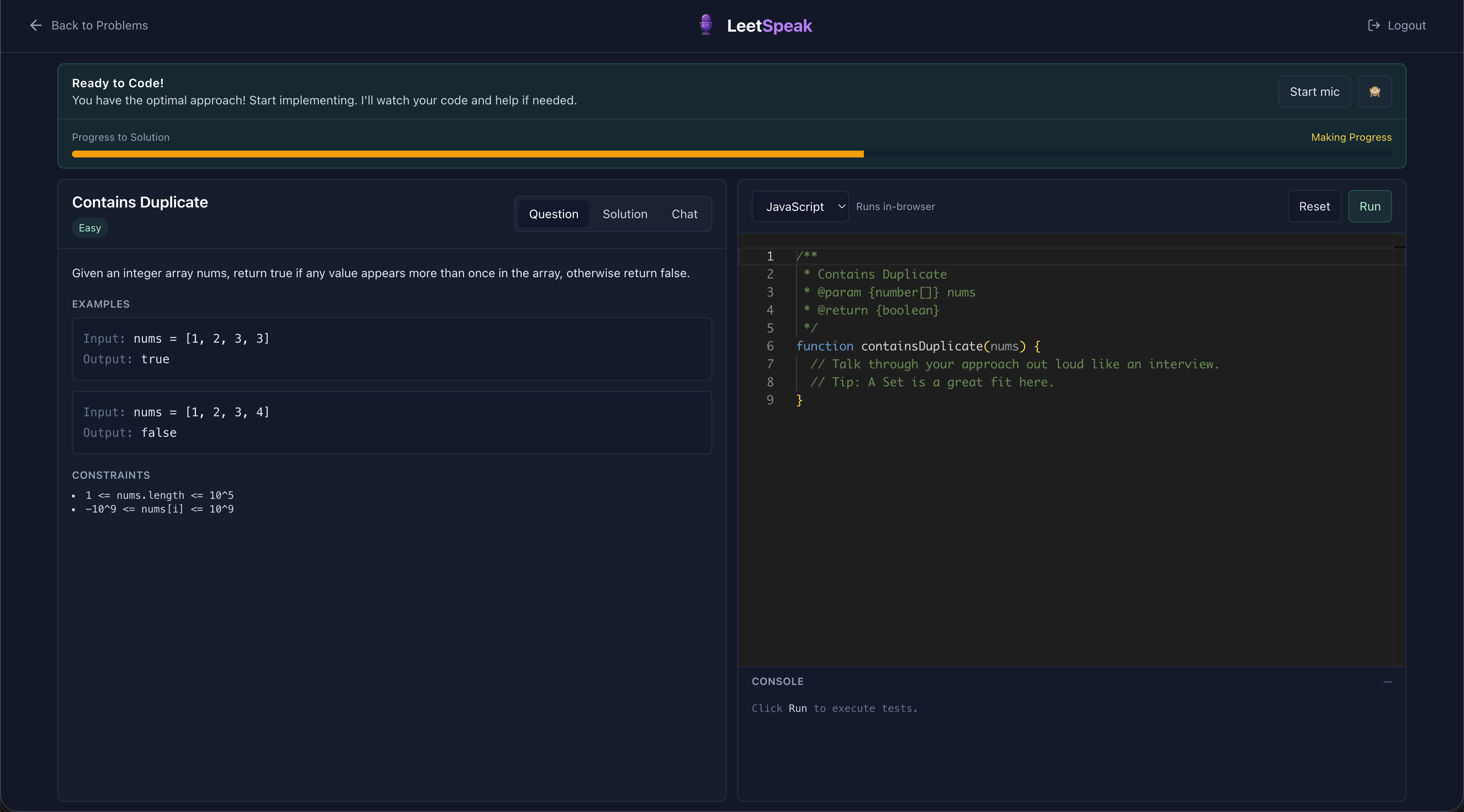Switch to the Solution tab
1464x812 pixels.
(625, 214)
